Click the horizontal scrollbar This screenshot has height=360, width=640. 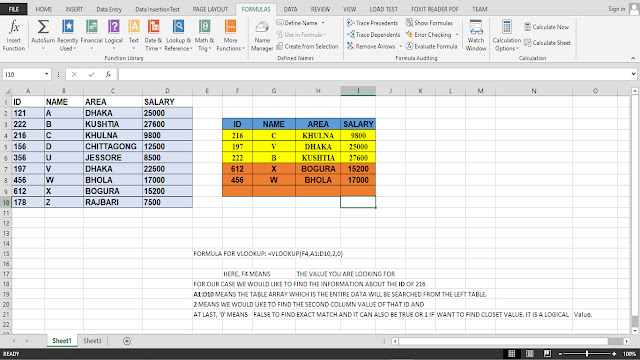[511, 341]
